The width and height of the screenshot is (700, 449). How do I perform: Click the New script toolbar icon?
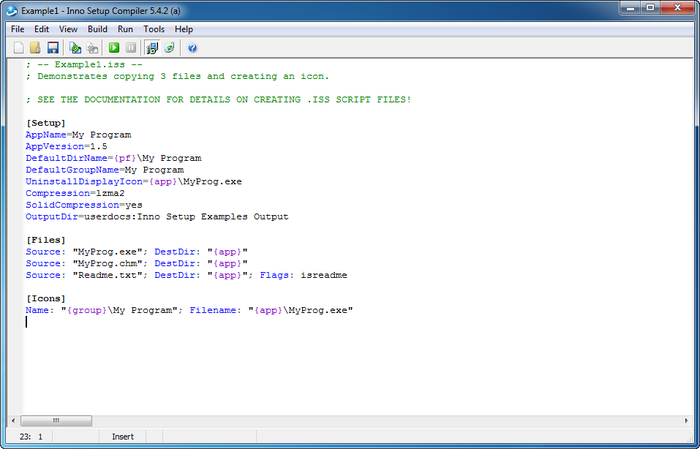click(x=18, y=47)
